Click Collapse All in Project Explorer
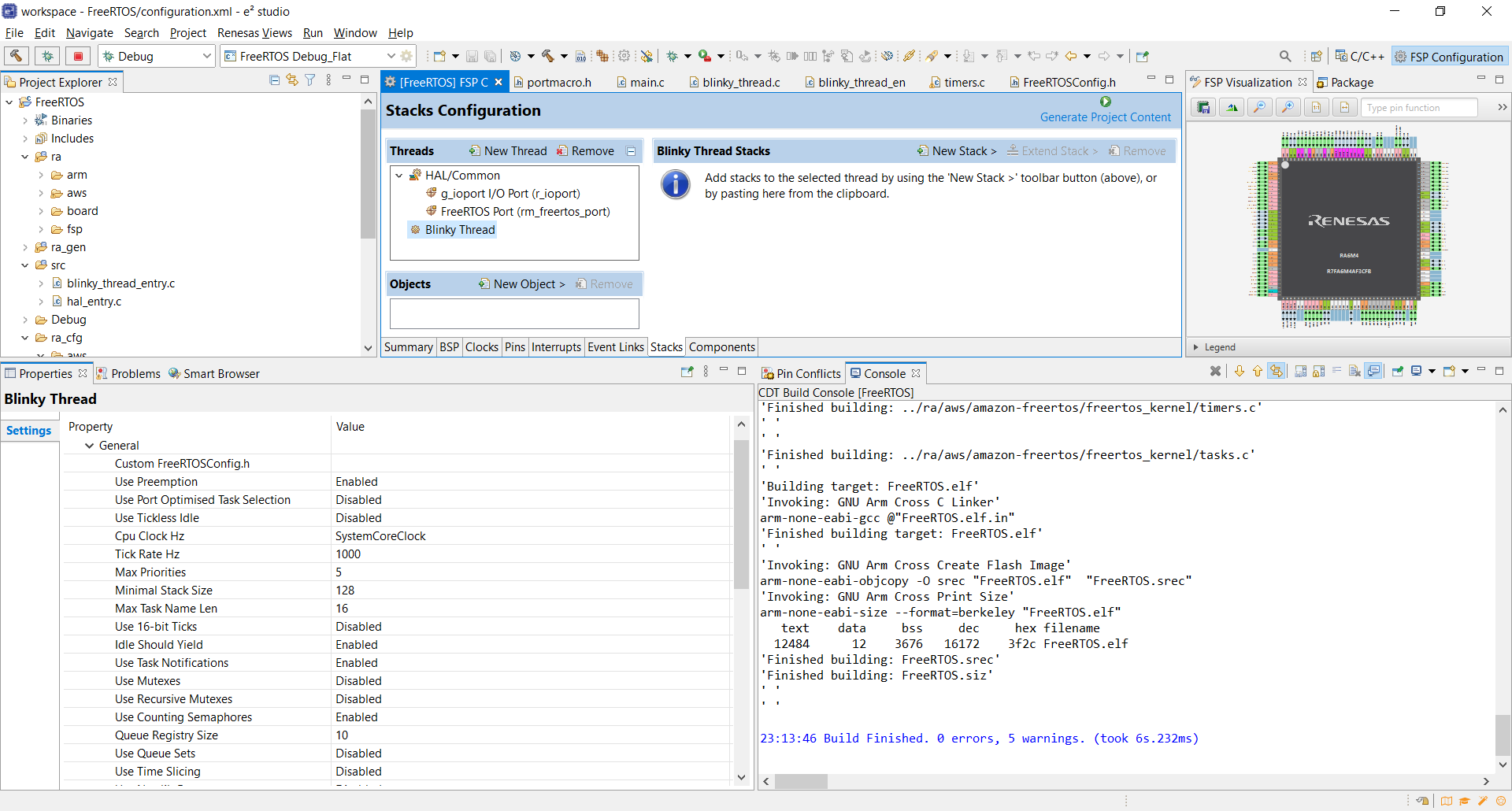 click(x=274, y=80)
